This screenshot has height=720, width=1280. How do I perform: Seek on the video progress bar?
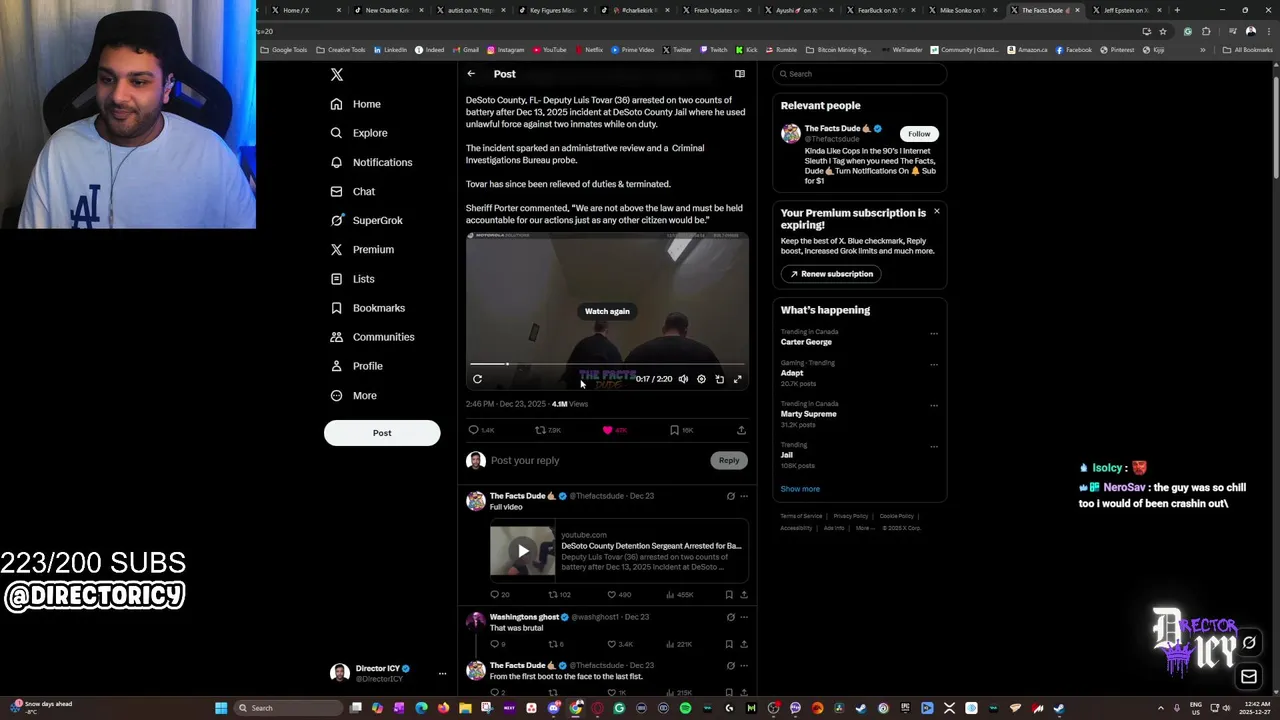point(607,364)
